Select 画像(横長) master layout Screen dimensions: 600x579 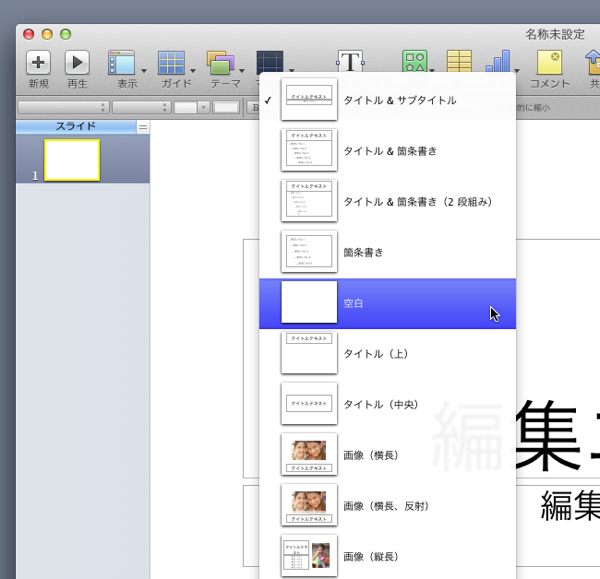coord(387,455)
